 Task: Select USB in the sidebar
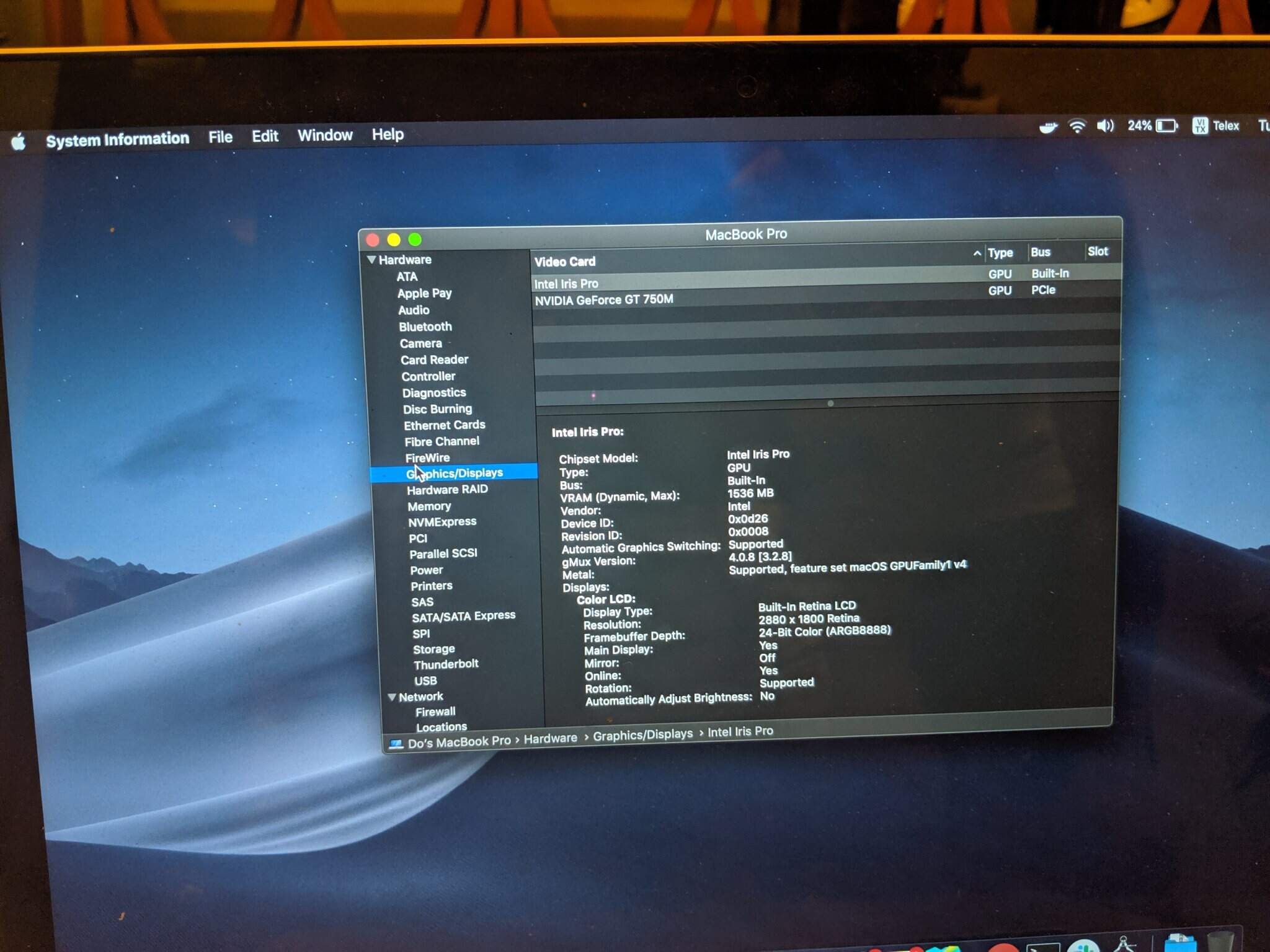pyautogui.click(x=425, y=681)
